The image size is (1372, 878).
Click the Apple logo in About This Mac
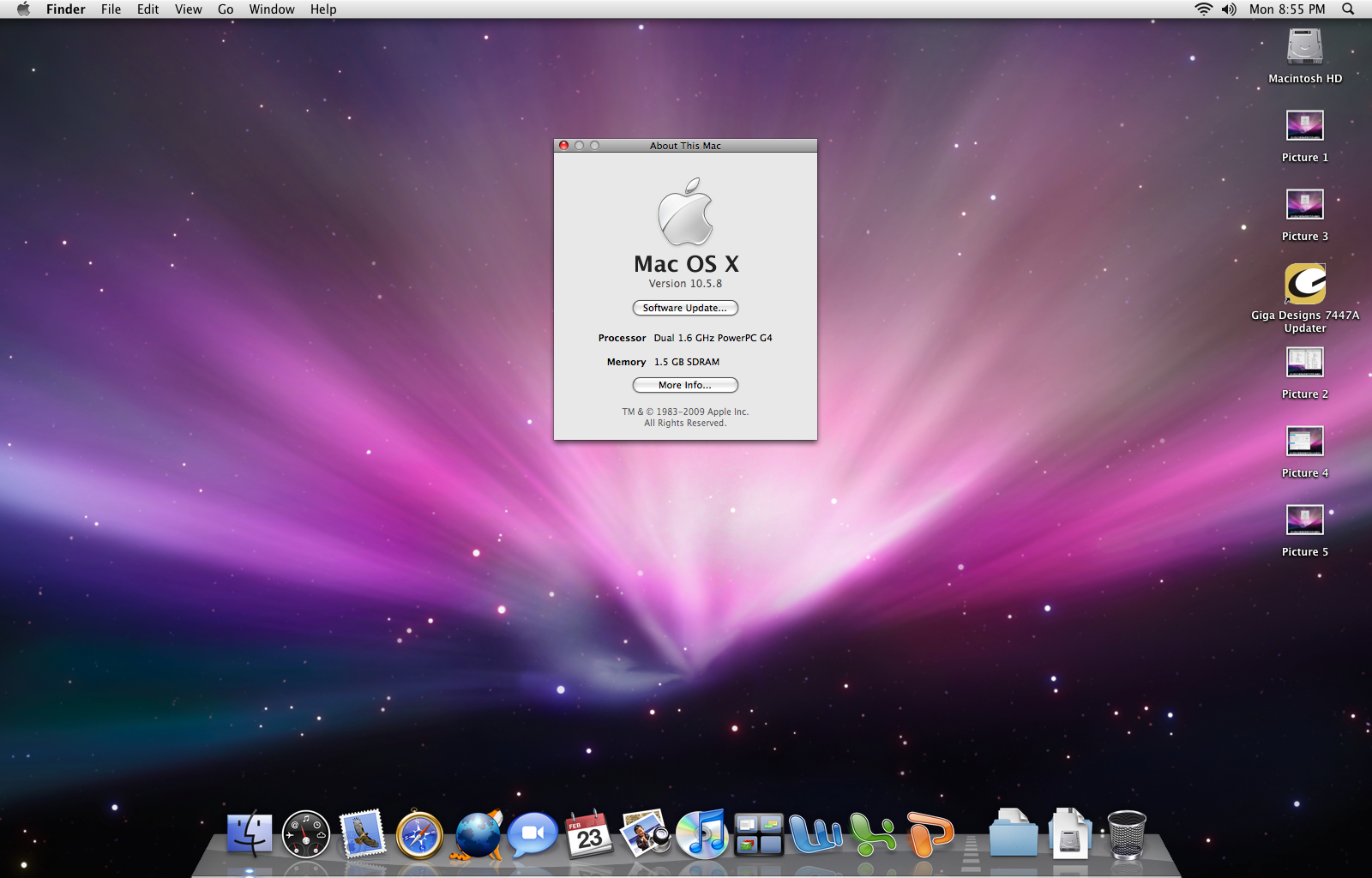[685, 211]
